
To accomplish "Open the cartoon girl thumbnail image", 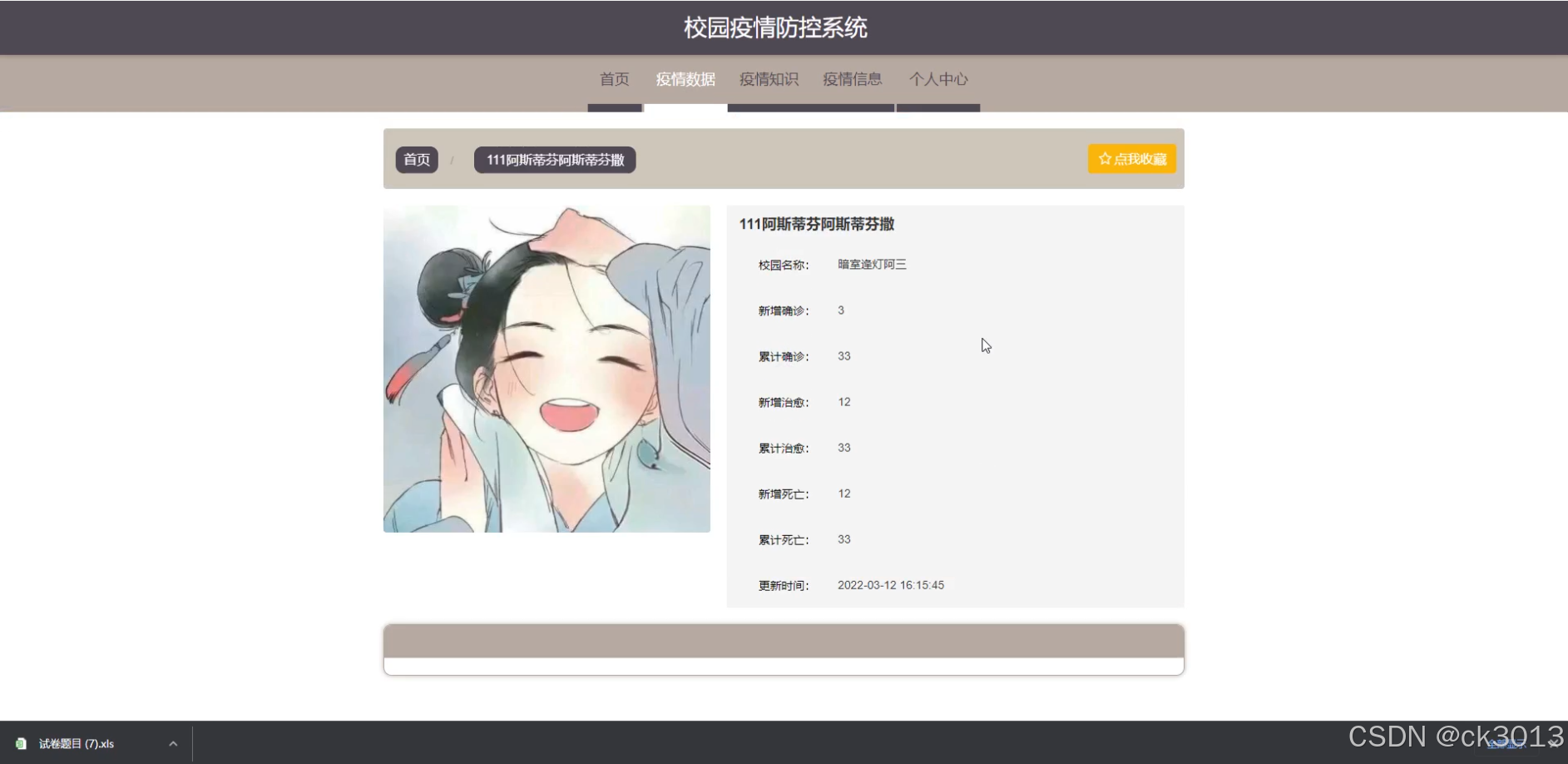I will (547, 369).
